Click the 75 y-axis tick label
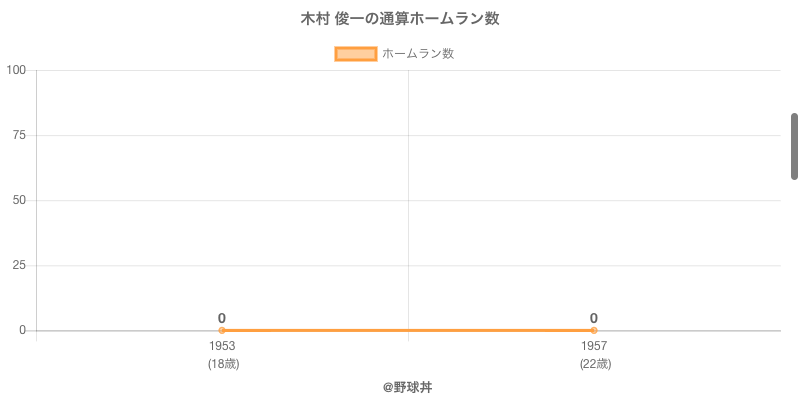 point(19,135)
